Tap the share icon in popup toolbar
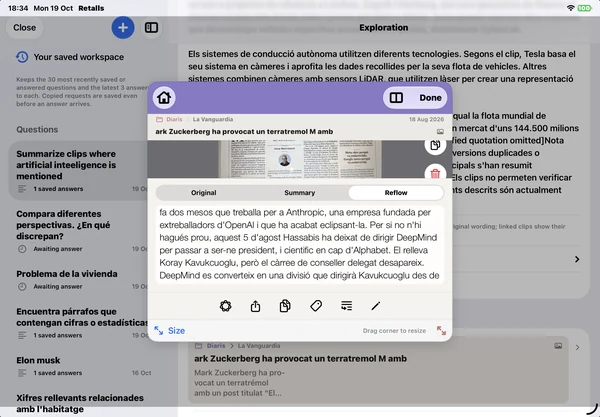 click(256, 306)
